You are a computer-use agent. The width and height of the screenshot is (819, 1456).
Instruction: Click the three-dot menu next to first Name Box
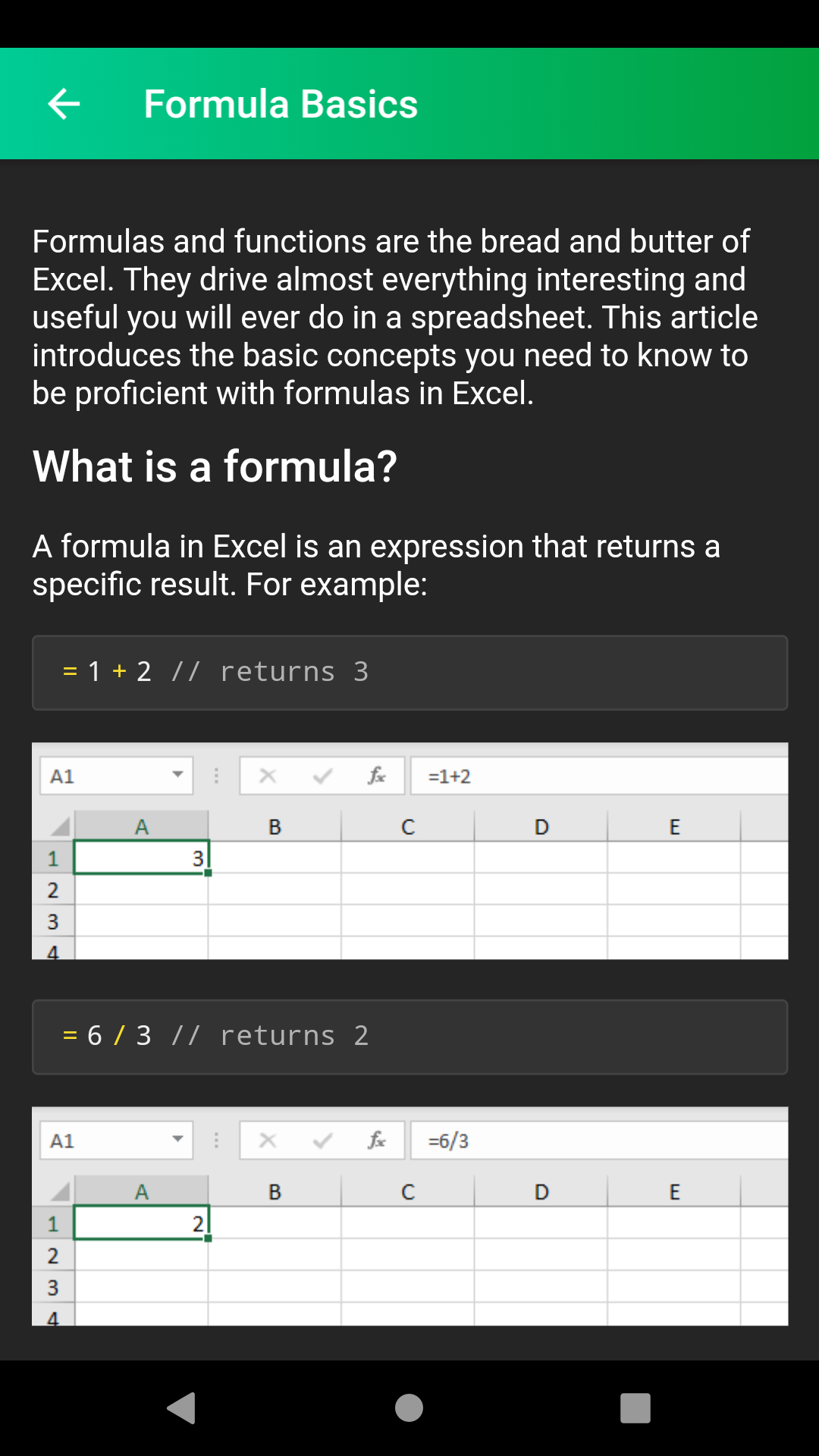217,775
